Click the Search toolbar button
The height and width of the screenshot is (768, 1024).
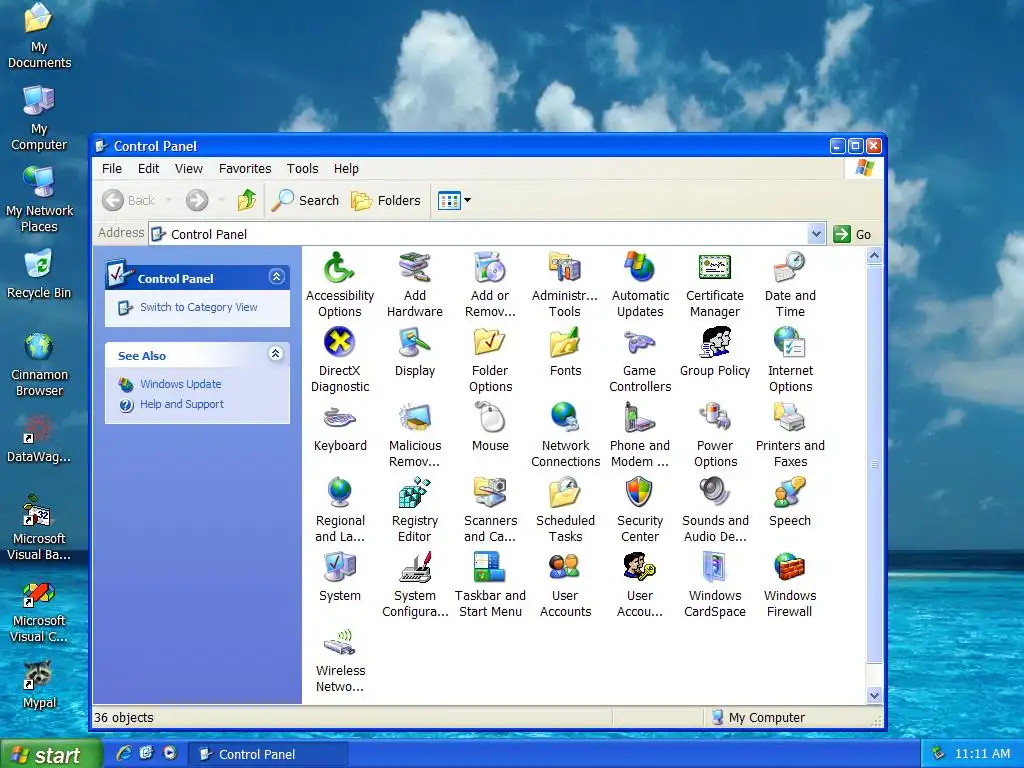306,200
